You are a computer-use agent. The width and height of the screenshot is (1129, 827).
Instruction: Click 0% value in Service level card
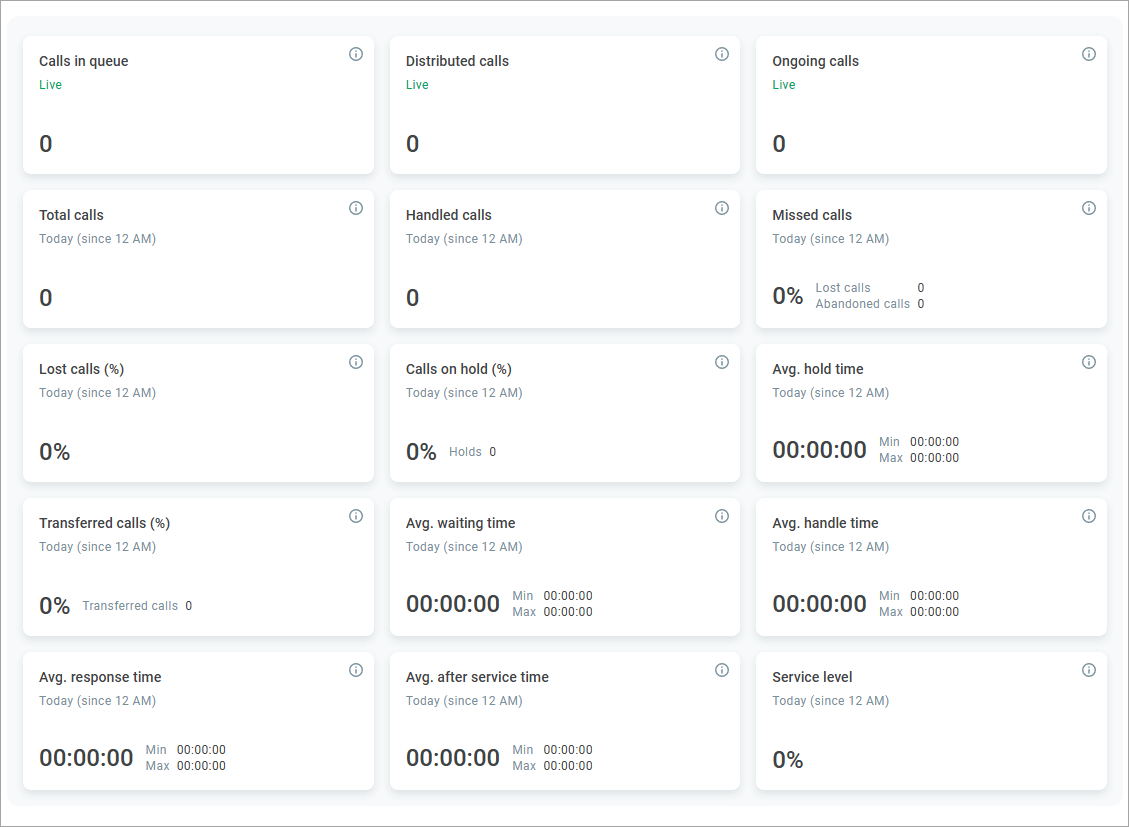coord(787,760)
